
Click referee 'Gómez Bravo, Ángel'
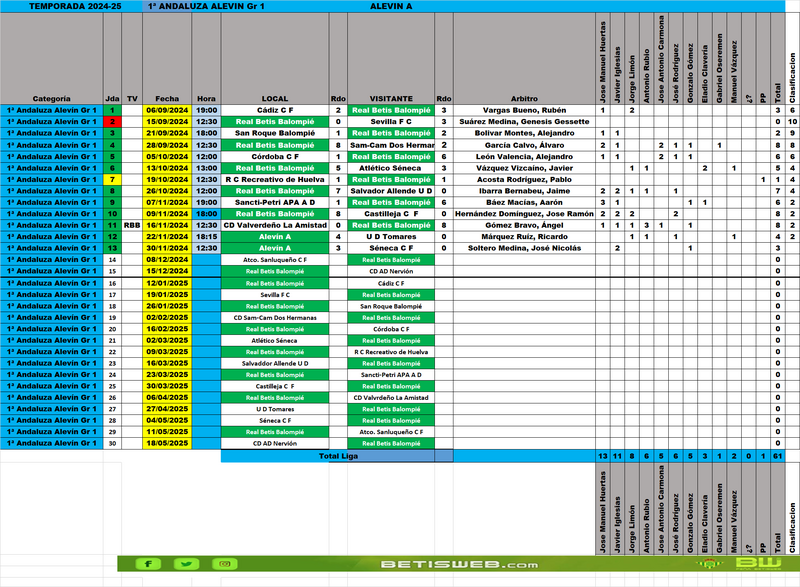(524, 225)
